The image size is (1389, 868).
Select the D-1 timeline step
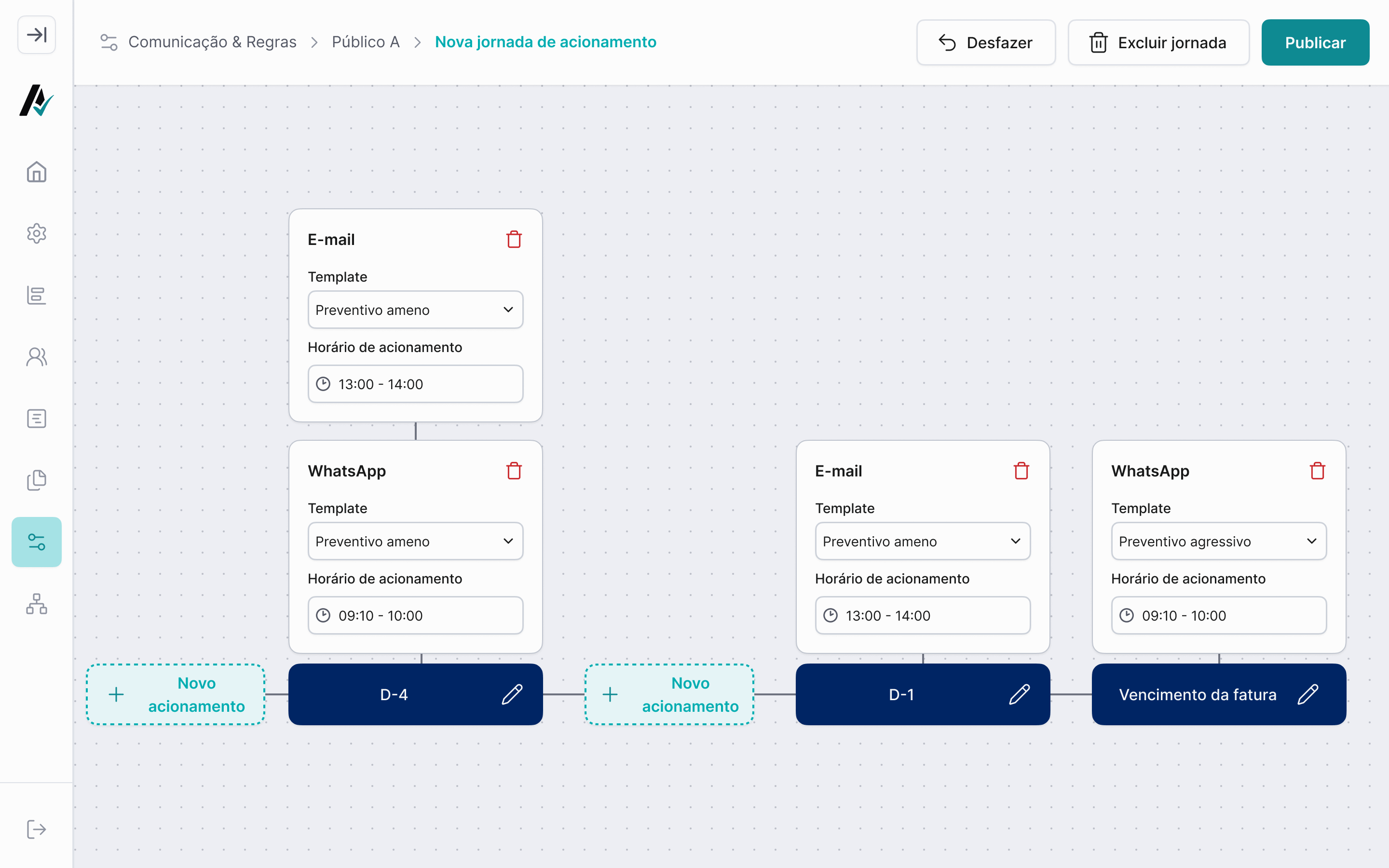[x=923, y=694]
